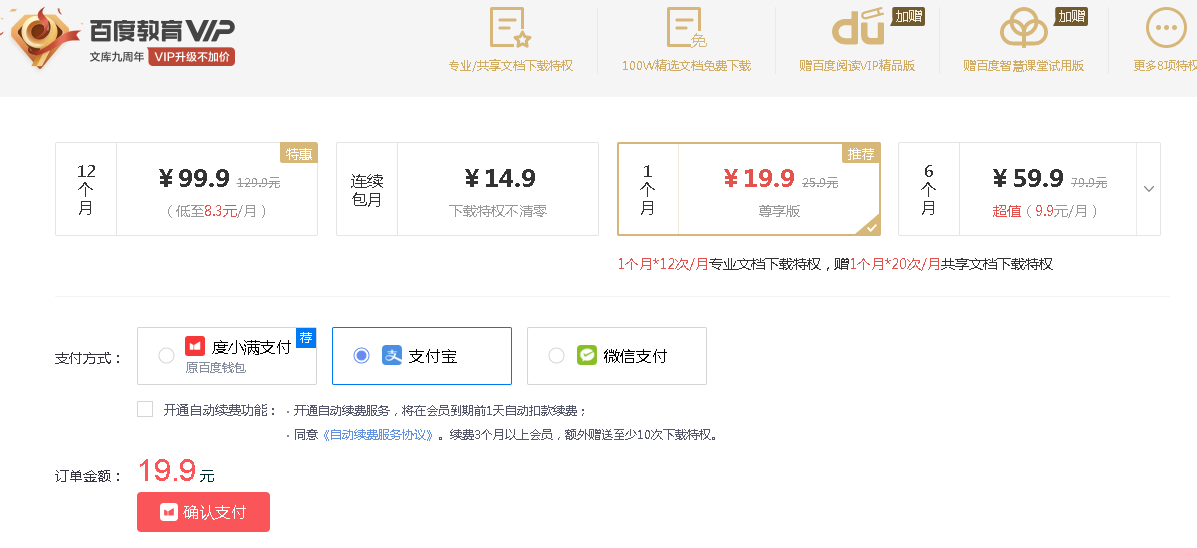The image size is (1197, 548).
Task: Click the 支付方式： label
Action: tap(89, 359)
